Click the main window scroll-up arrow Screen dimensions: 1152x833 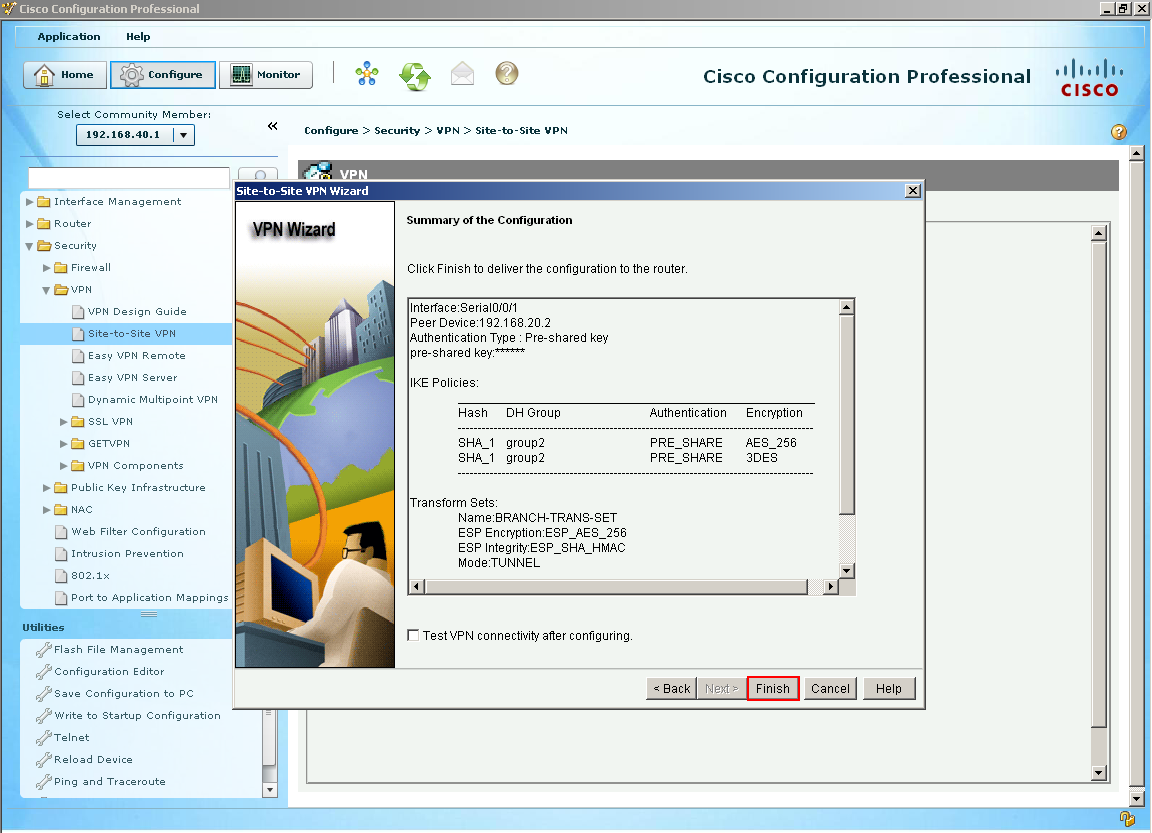[x=1137, y=154]
